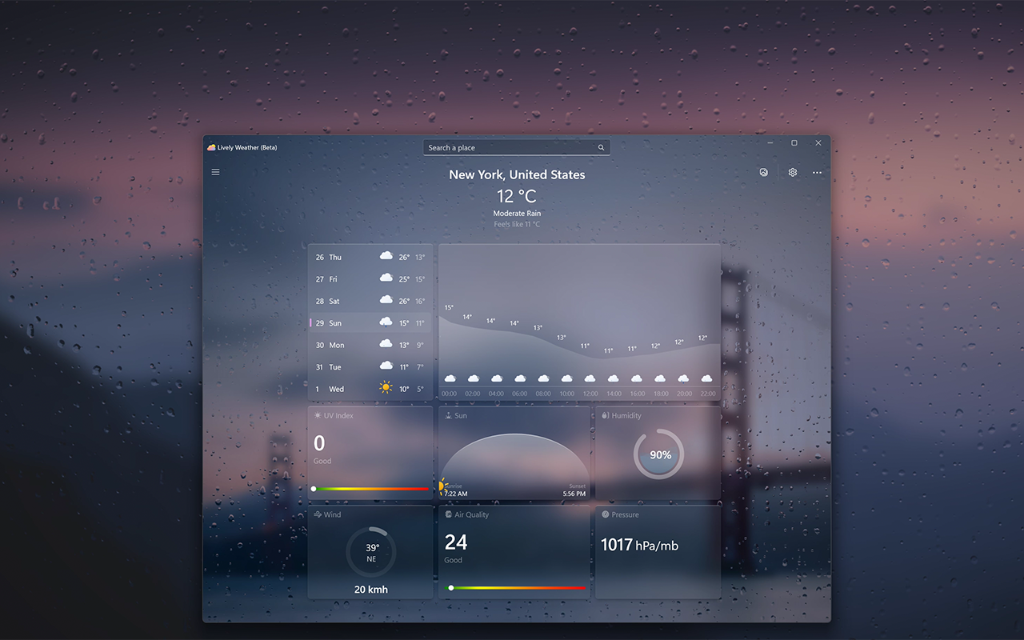
Task: Click the search magnifier icon
Action: (x=601, y=148)
